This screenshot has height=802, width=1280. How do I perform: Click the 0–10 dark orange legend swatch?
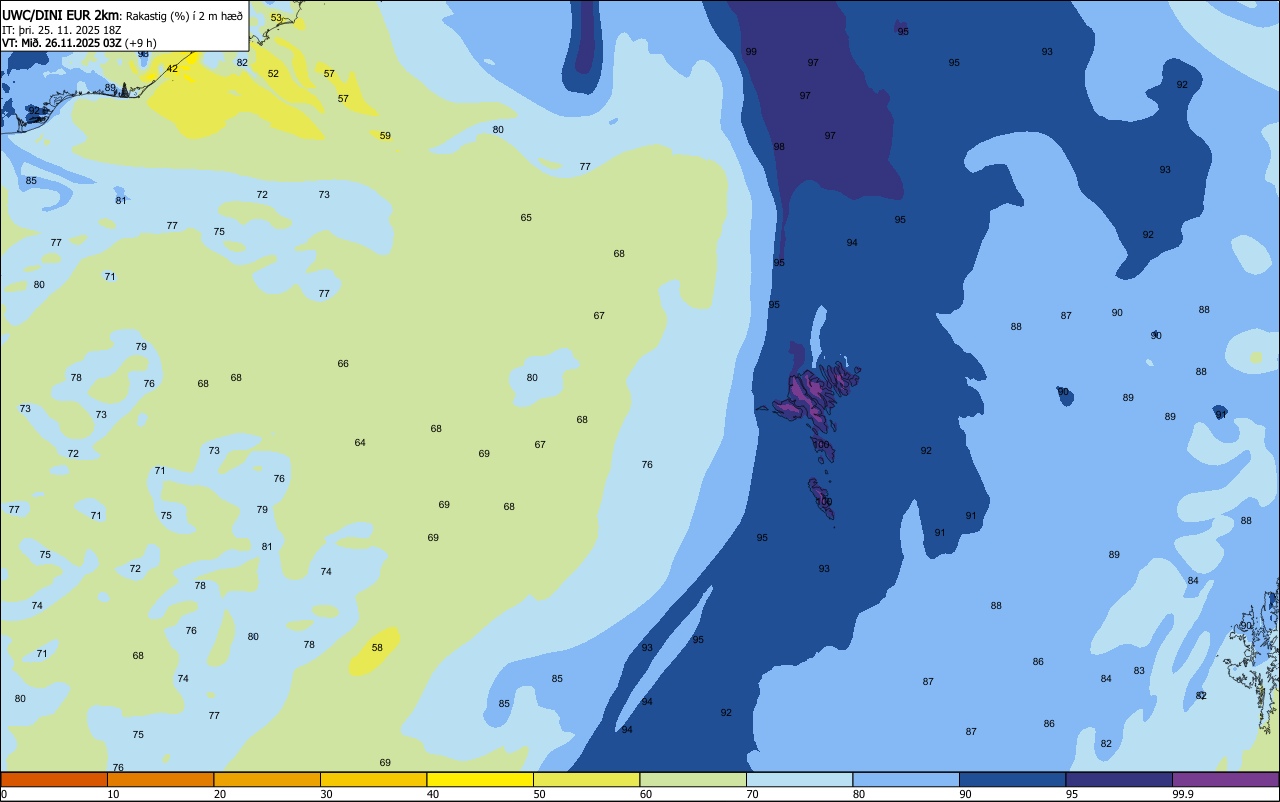click(x=54, y=779)
